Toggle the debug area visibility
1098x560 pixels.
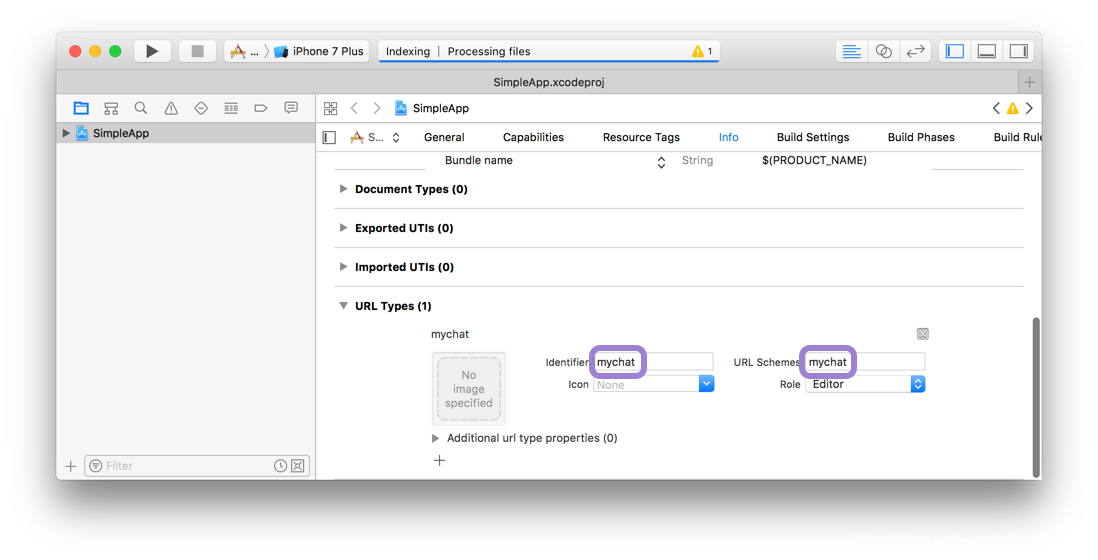(987, 51)
